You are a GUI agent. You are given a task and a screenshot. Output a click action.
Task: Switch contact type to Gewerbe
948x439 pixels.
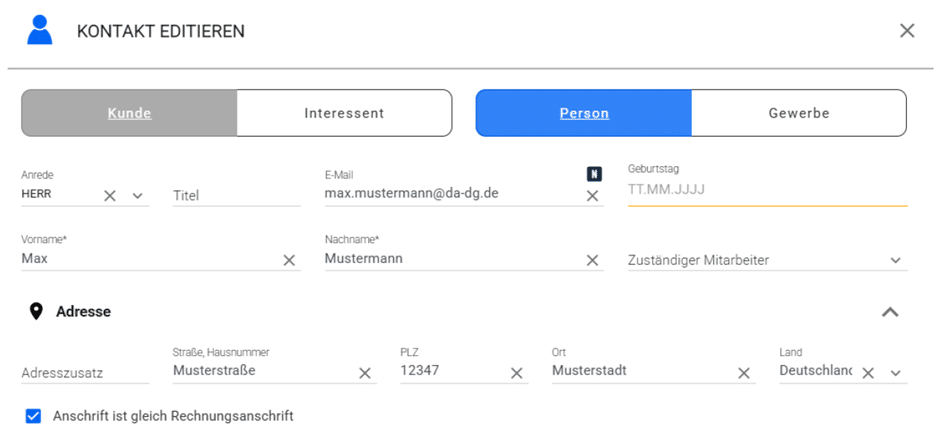[x=798, y=113]
